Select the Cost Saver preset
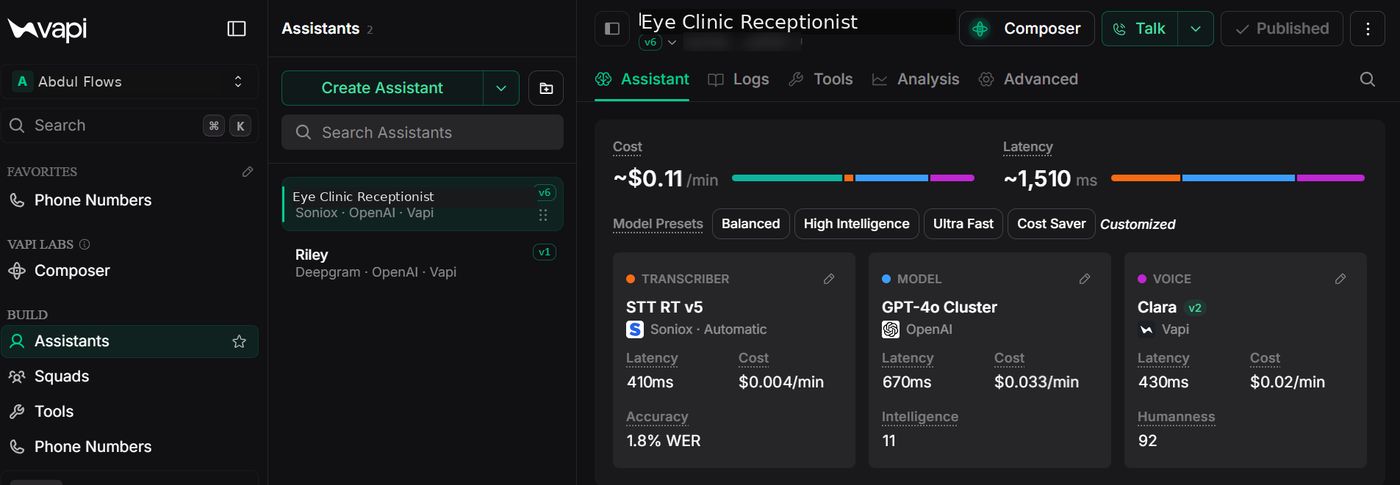 coord(1051,224)
